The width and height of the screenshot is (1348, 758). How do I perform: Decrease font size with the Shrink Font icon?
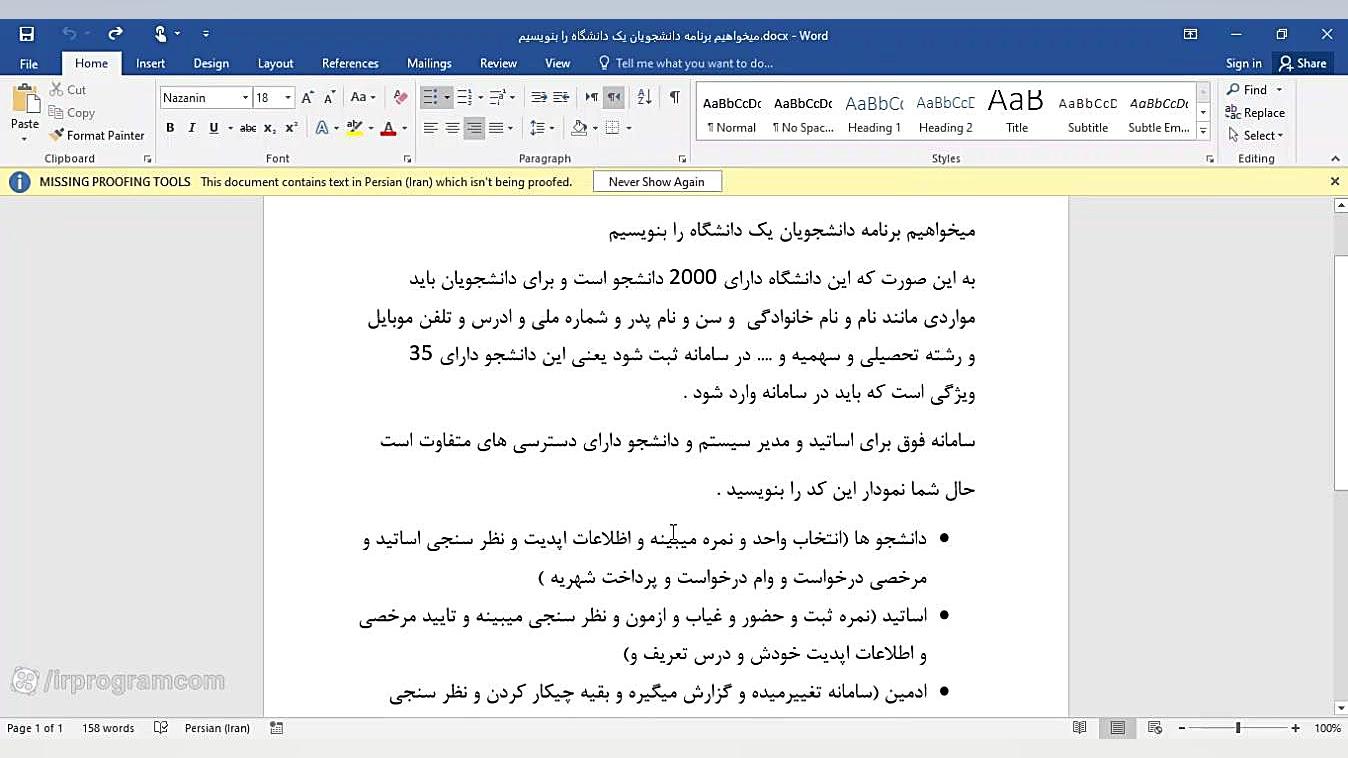coord(329,97)
